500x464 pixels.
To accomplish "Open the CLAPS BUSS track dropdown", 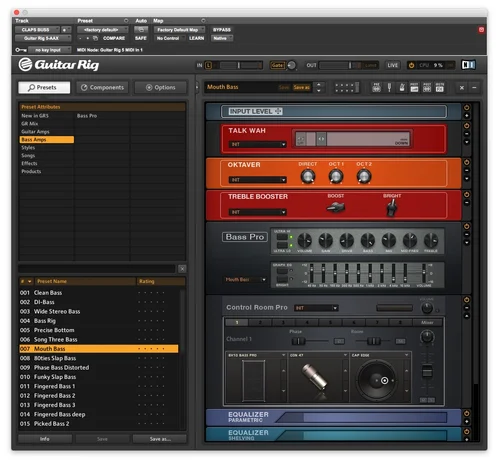I will click(x=37, y=30).
